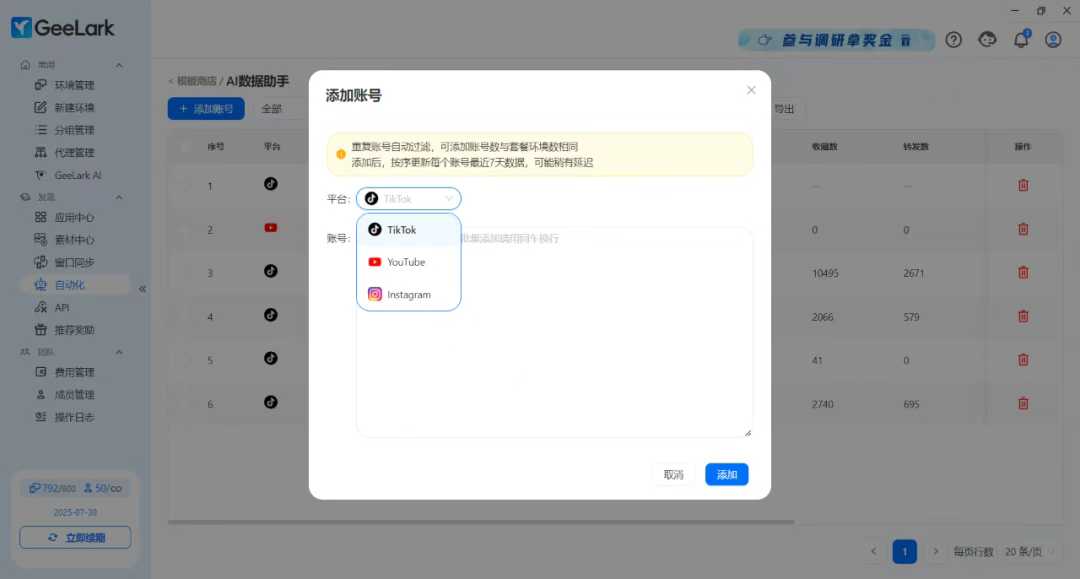Click the help question mark icon
This screenshot has width=1080, height=579.
953,40
